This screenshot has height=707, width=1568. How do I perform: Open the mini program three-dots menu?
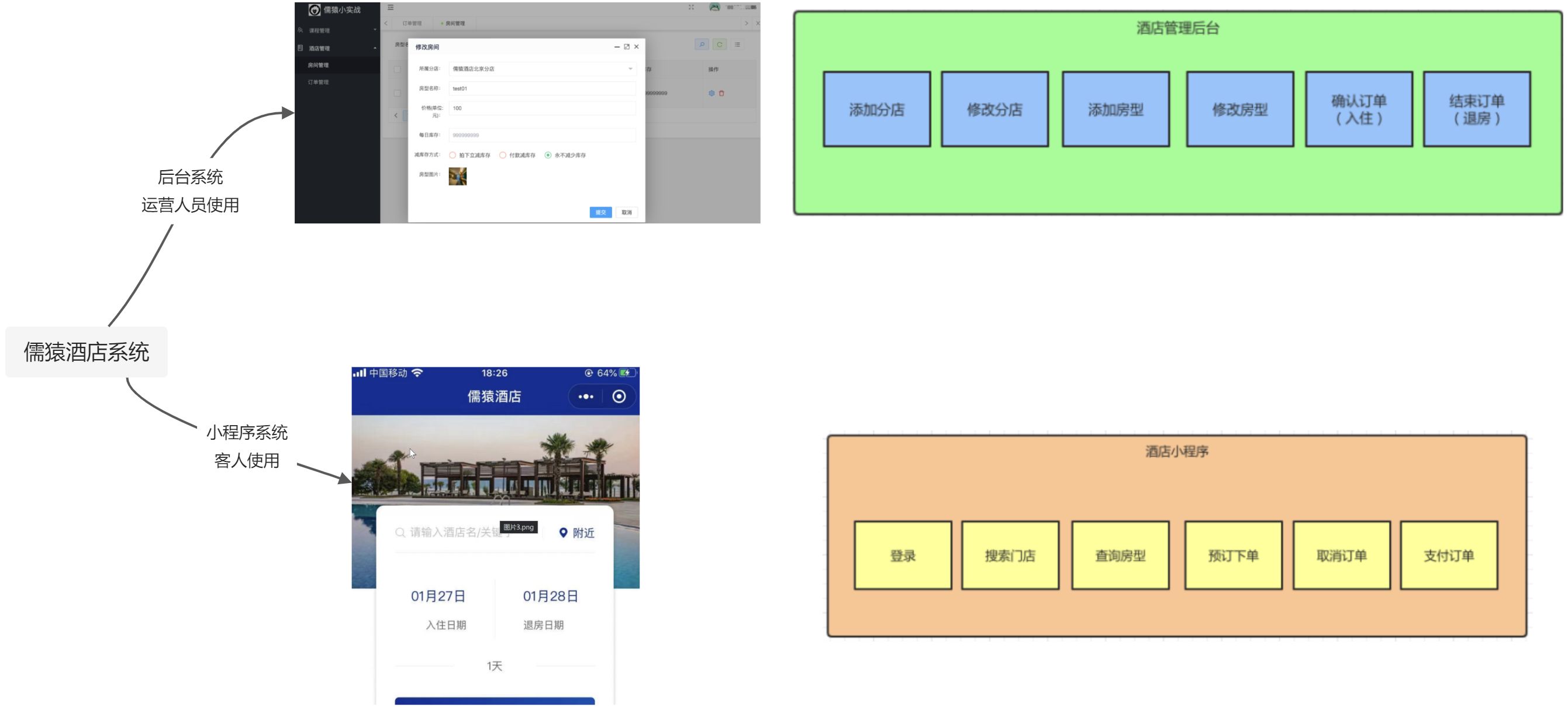coord(586,396)
